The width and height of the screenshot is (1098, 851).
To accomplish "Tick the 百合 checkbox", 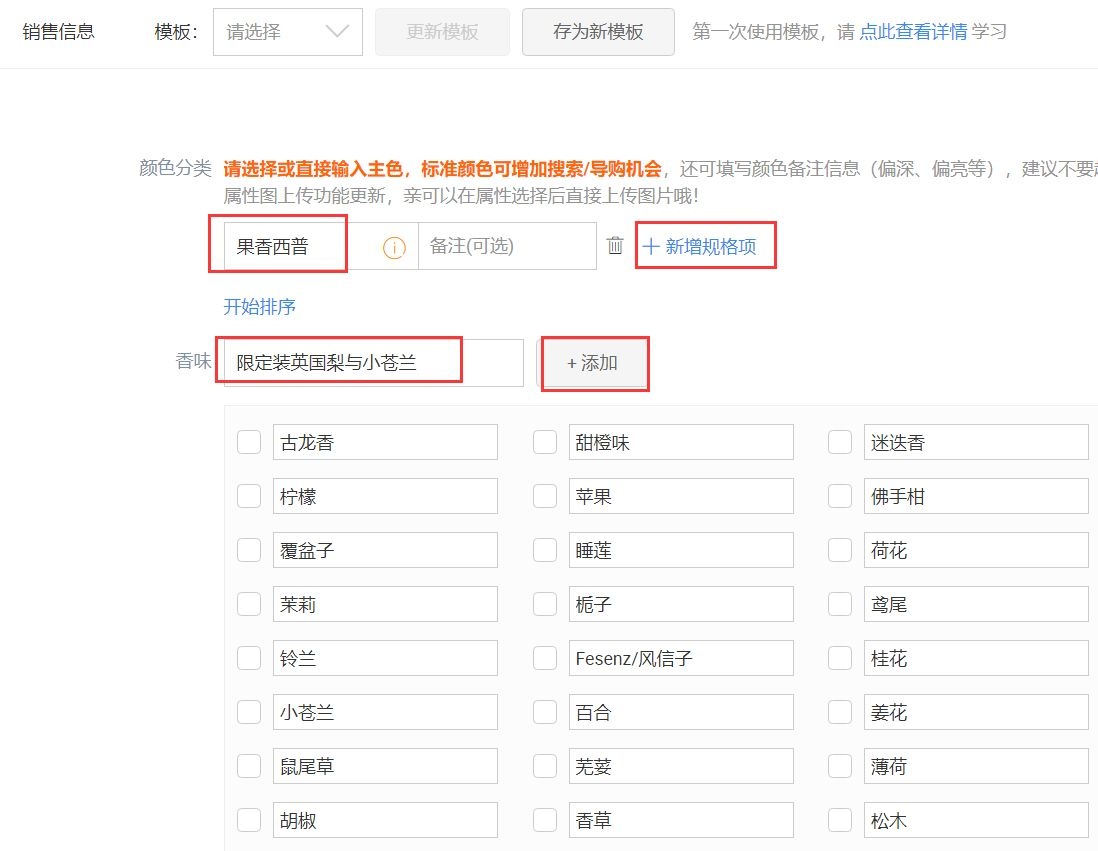I will pyautogui.click(x=545, y=712).
